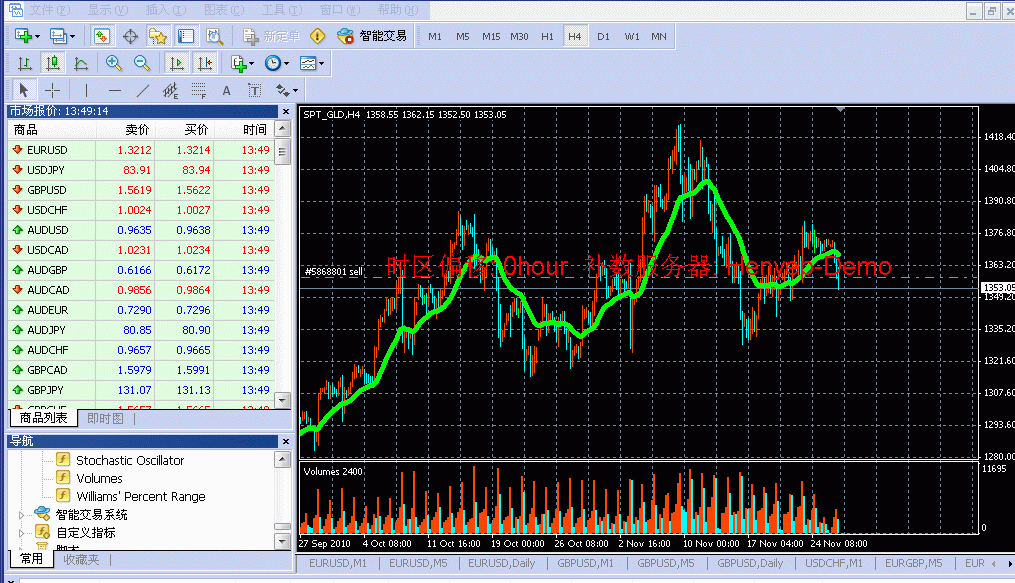Open the indicators list dropdown
Screen dimensions: 1015x583
pyautogui.click(x=241, y=63)
